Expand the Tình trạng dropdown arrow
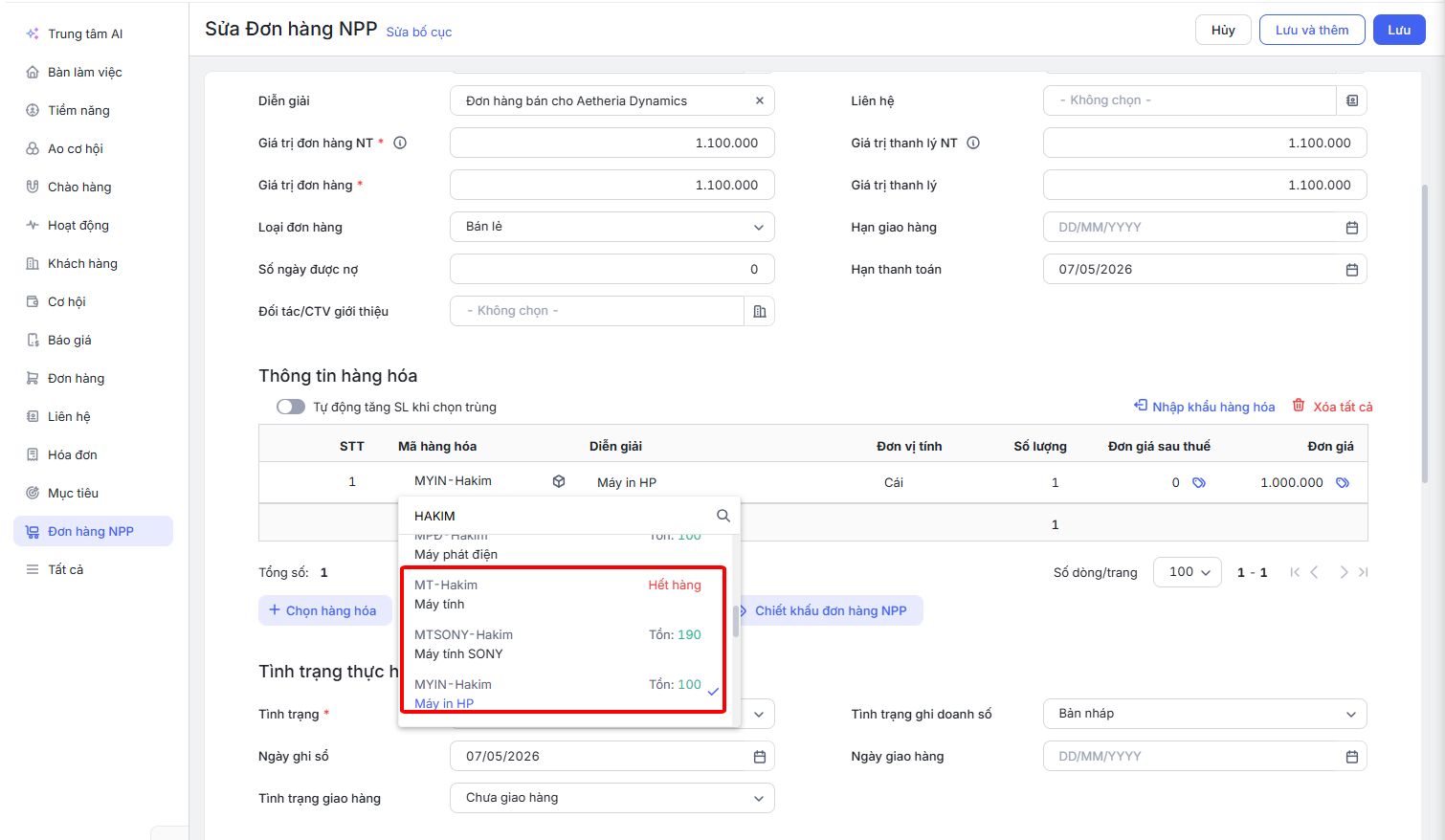This screenshot has height=840, width=1445. point(759,715)
